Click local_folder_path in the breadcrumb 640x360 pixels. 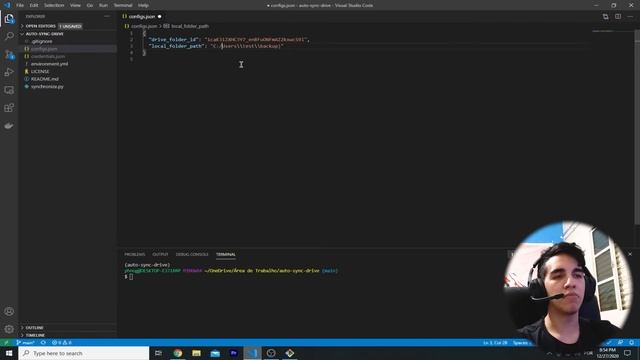click(190, 26)
